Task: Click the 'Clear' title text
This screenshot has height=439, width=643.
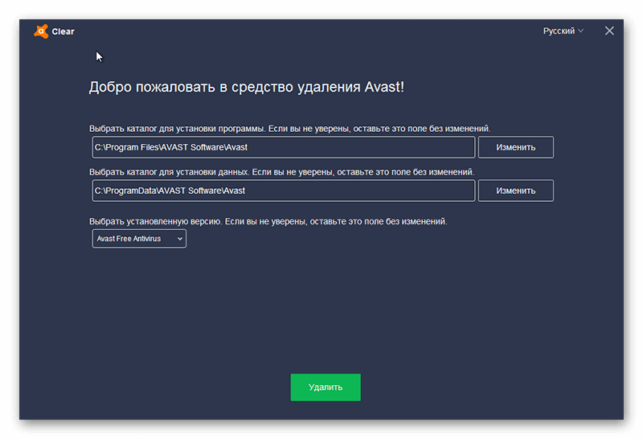Action: coord(63,32)
